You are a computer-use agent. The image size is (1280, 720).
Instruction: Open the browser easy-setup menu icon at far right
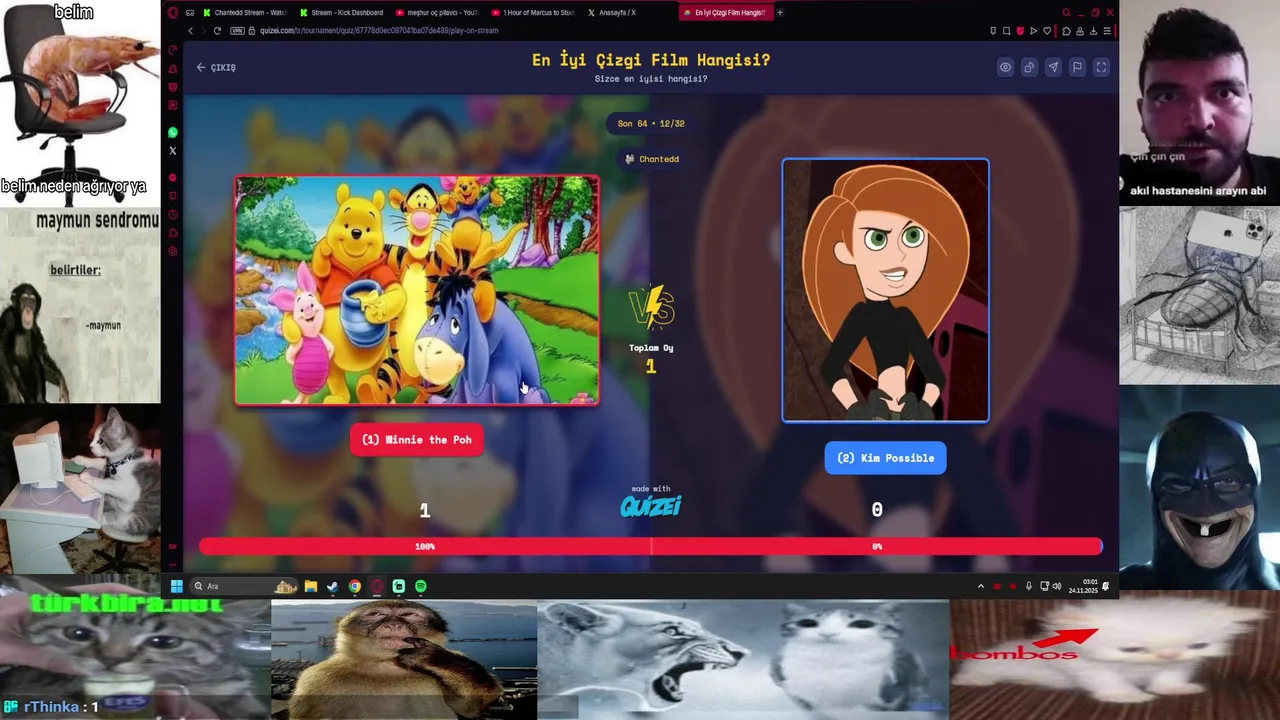click(1107, 31)
